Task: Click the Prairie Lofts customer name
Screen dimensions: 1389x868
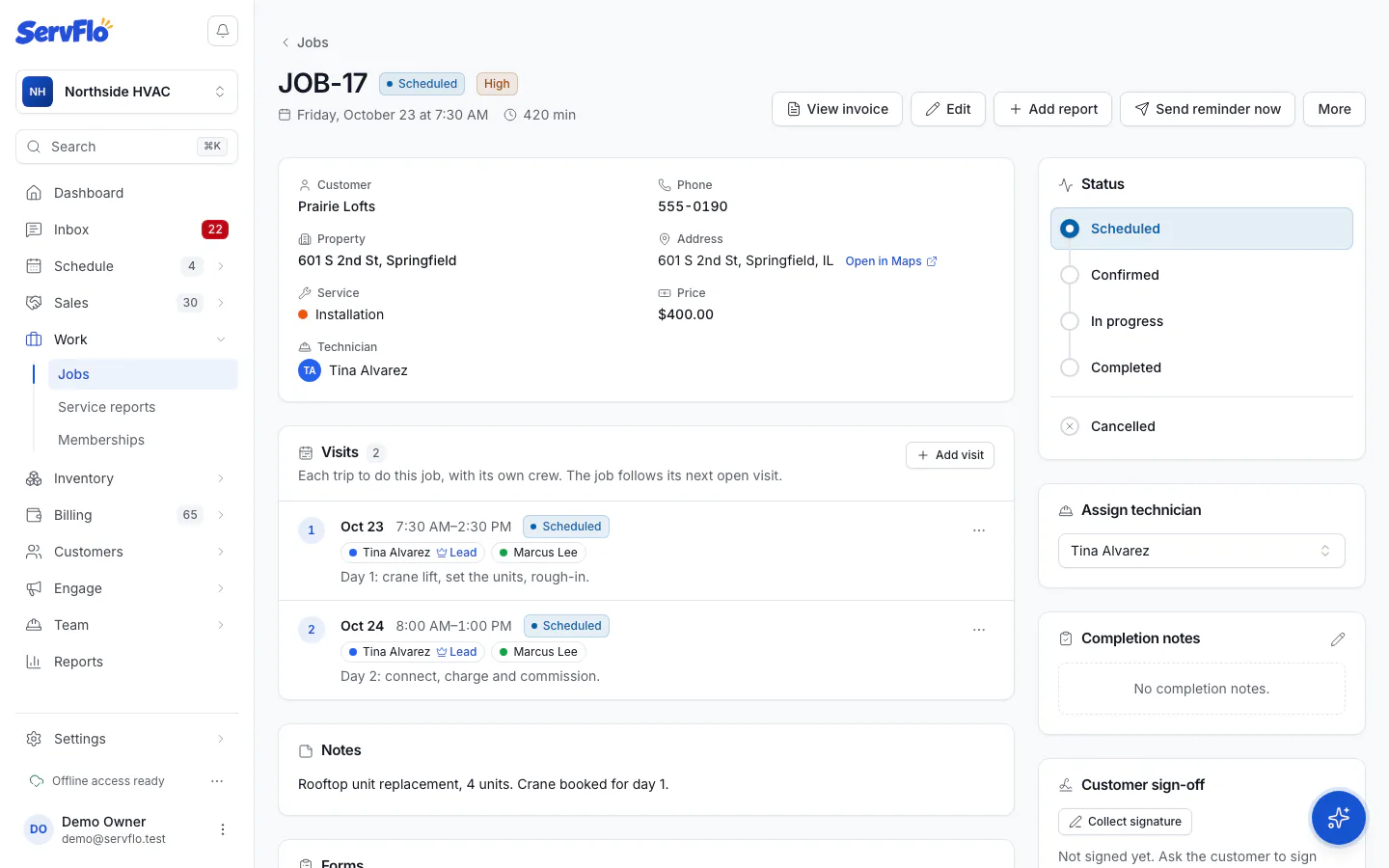Action: click(x=337, y=206)
